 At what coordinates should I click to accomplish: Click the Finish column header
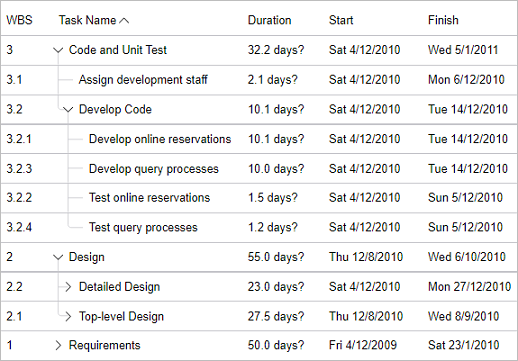[443, 20]
